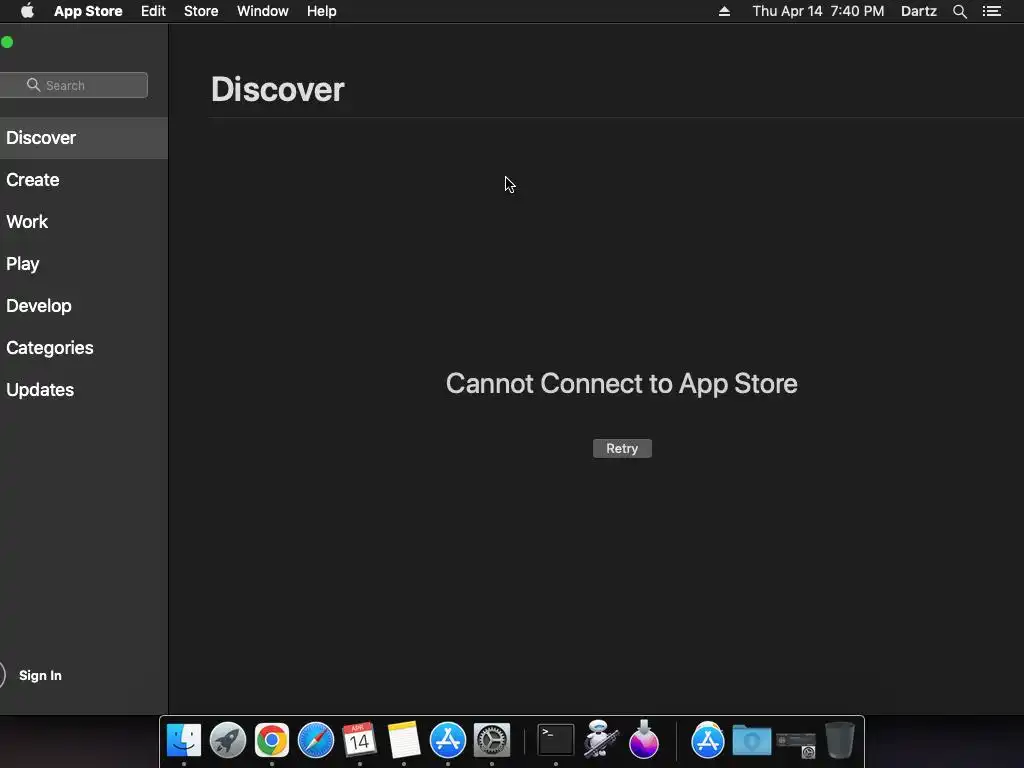
Task: Open the Apple menu
Action: (x=27, y=11)
